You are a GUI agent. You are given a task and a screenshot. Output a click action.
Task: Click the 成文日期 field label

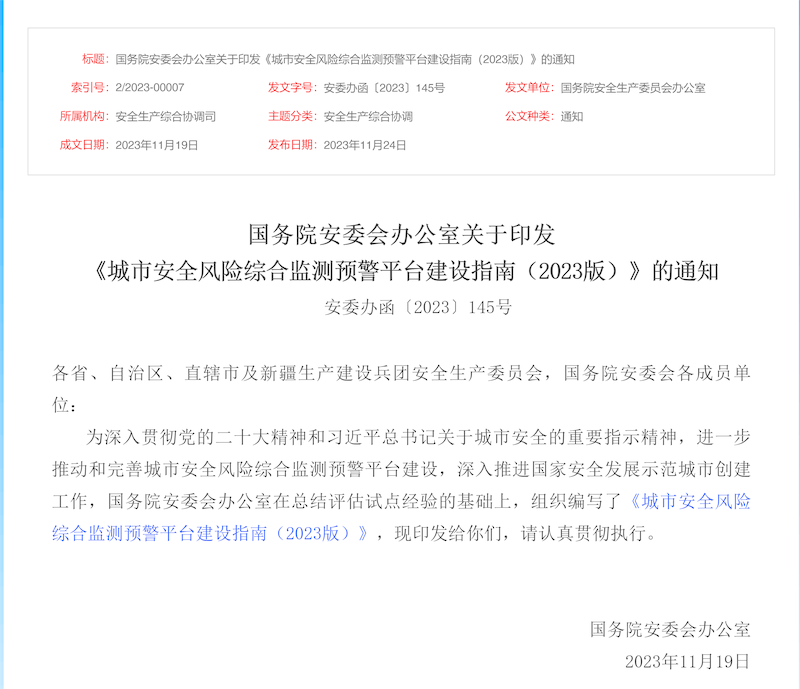(x=84, y=145)
